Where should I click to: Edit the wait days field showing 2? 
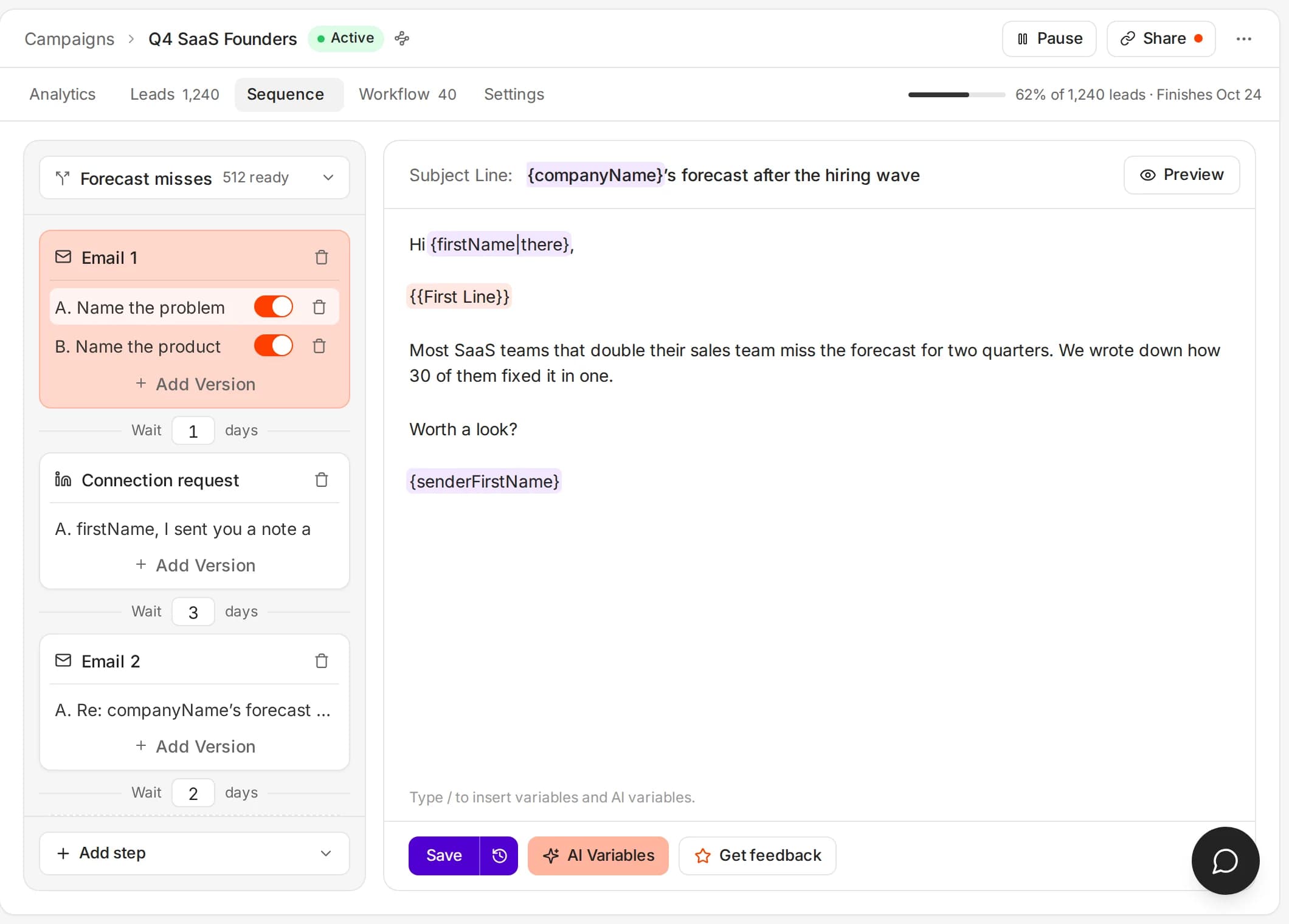click(193, 793)
